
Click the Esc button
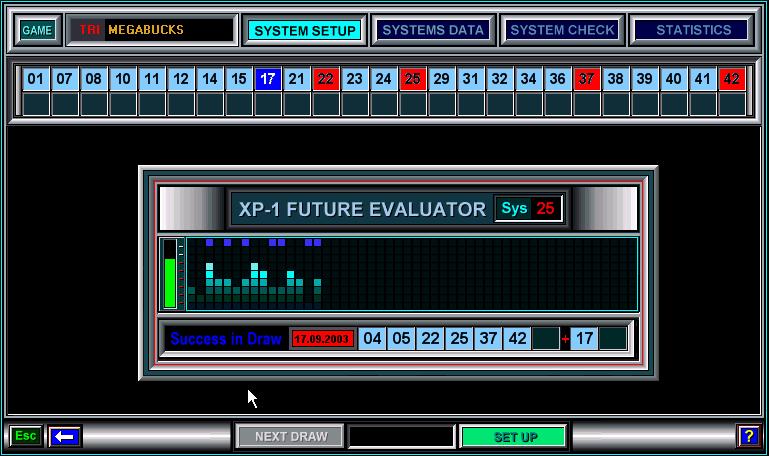[26, 436]
